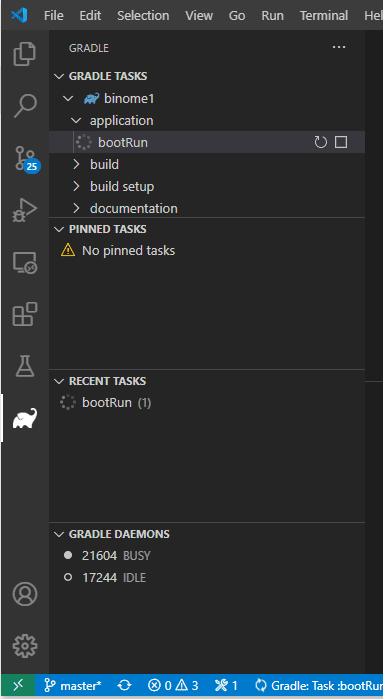Open the Manage gear icon
Viewport: 383px width, 699px height.
[25, 646]
